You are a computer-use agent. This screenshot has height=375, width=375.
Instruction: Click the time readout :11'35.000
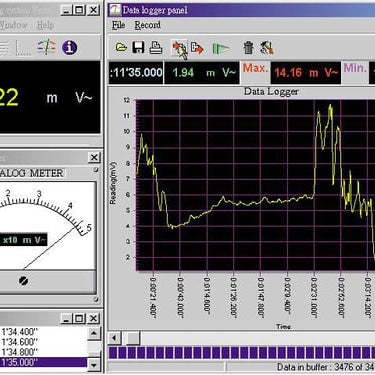pos(136,73)
